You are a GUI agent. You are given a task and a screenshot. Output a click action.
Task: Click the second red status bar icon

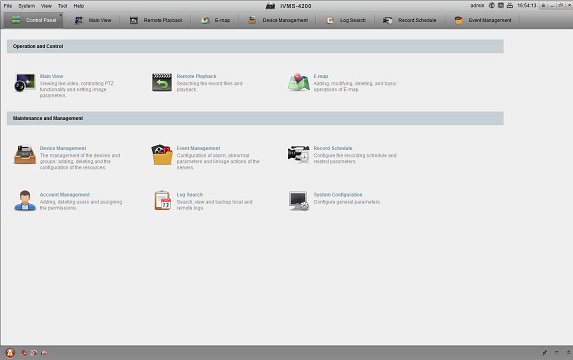pyautogui.click(x=23, y=353)
